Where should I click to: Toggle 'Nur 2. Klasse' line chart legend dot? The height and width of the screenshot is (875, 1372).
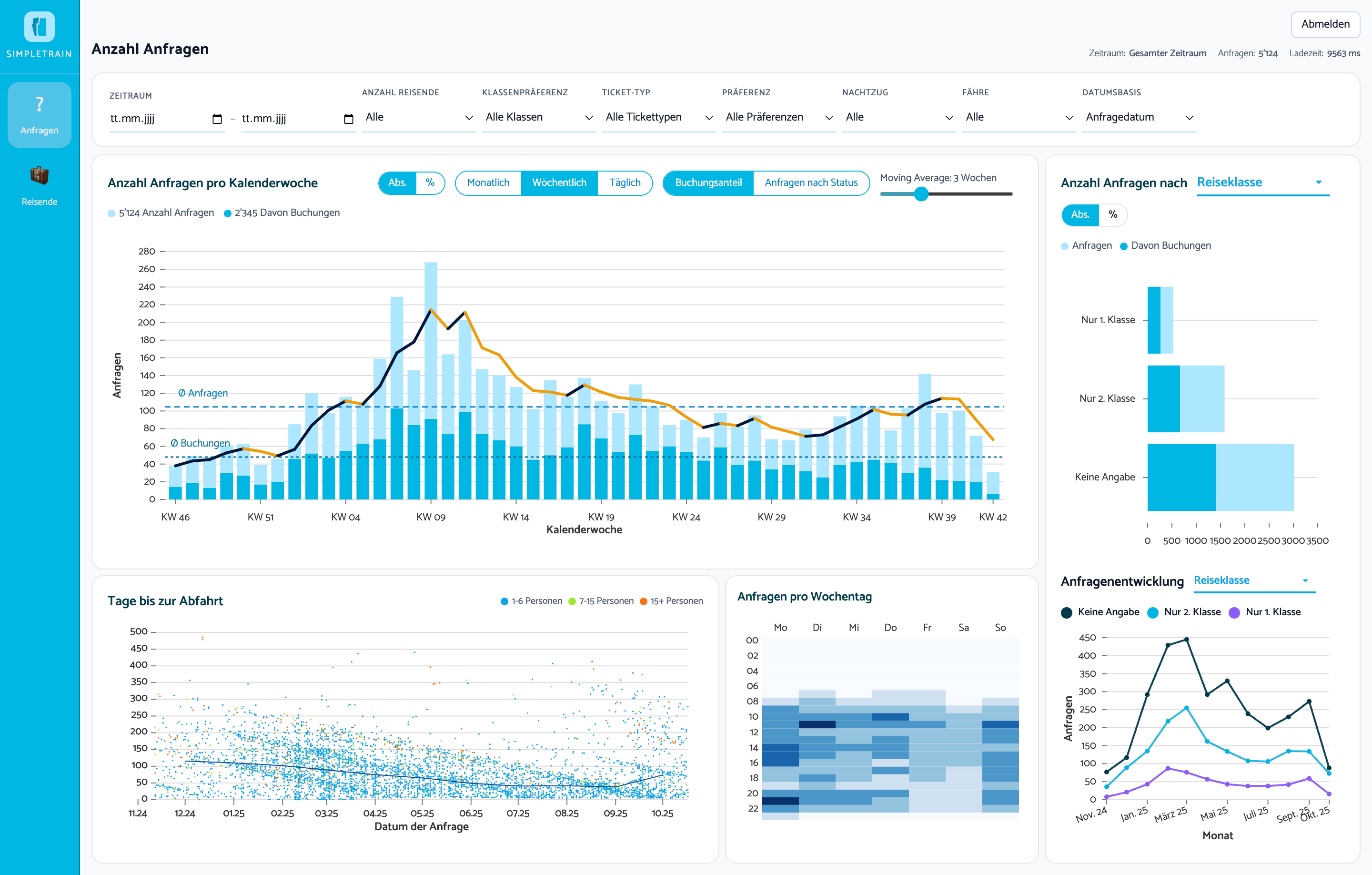1153,613
